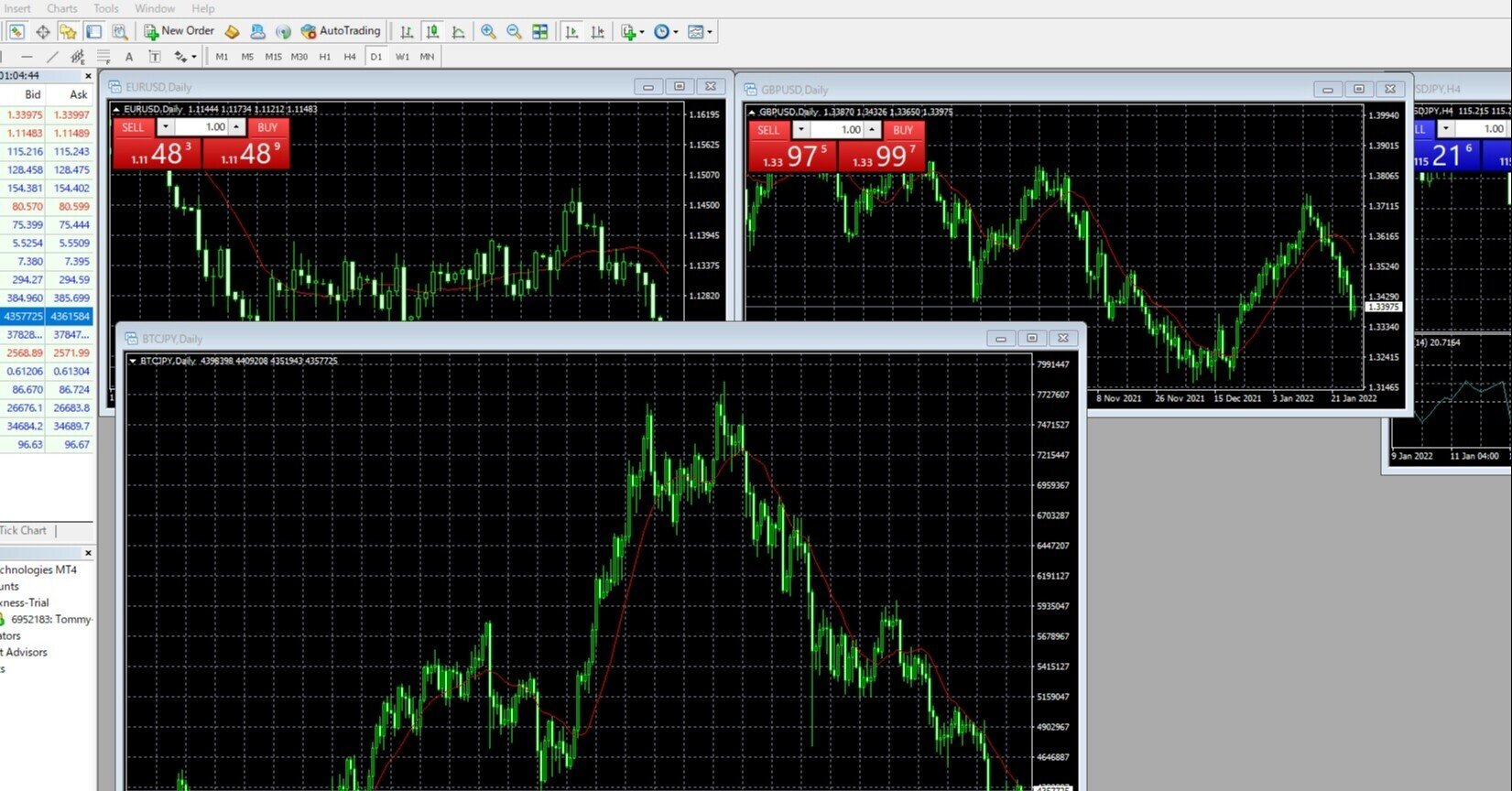Collapse one-click trading panel on EURUSD chart
Screen dimensions: 1512x791
pyautogui.click(x=116, y=109)
